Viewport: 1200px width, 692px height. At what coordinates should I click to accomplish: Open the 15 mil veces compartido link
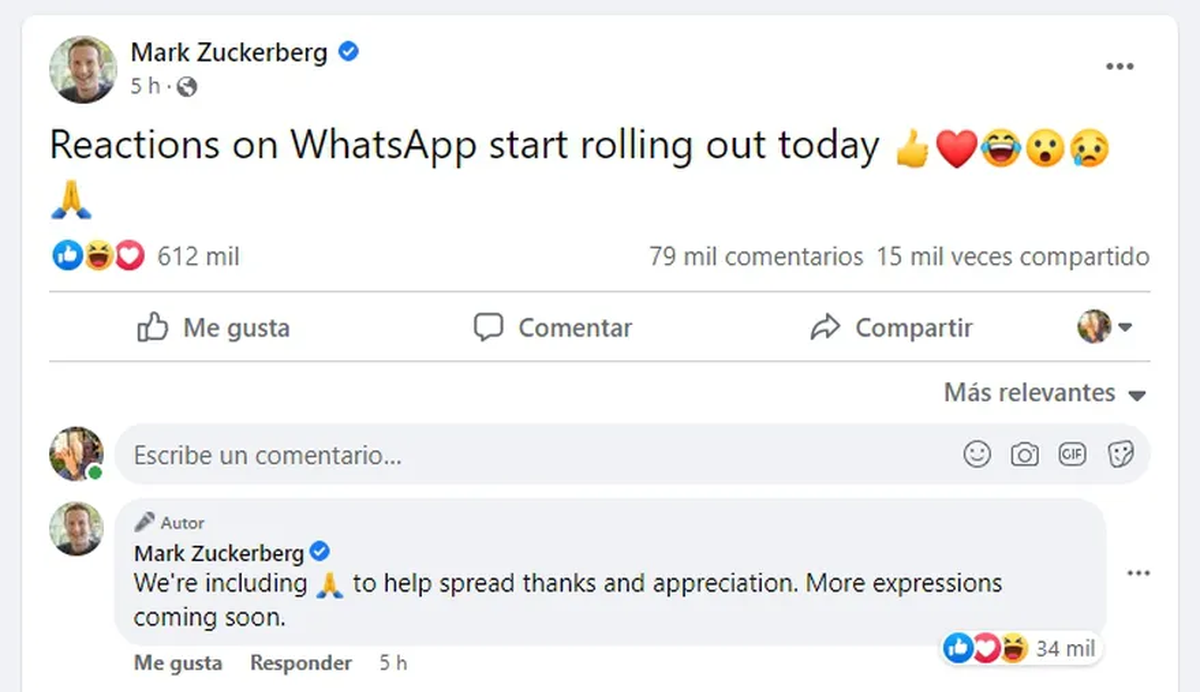point(1012,257)
